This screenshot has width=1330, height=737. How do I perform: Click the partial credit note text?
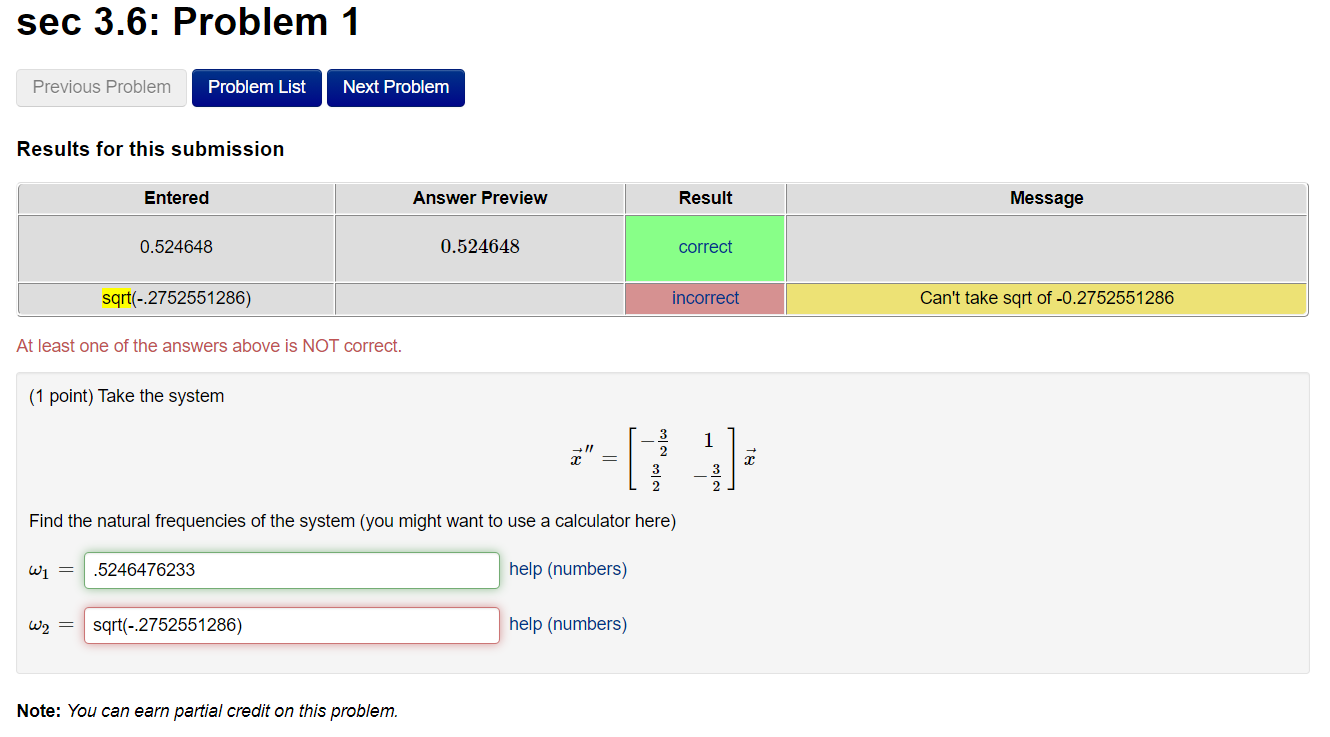tap(208, 711)
